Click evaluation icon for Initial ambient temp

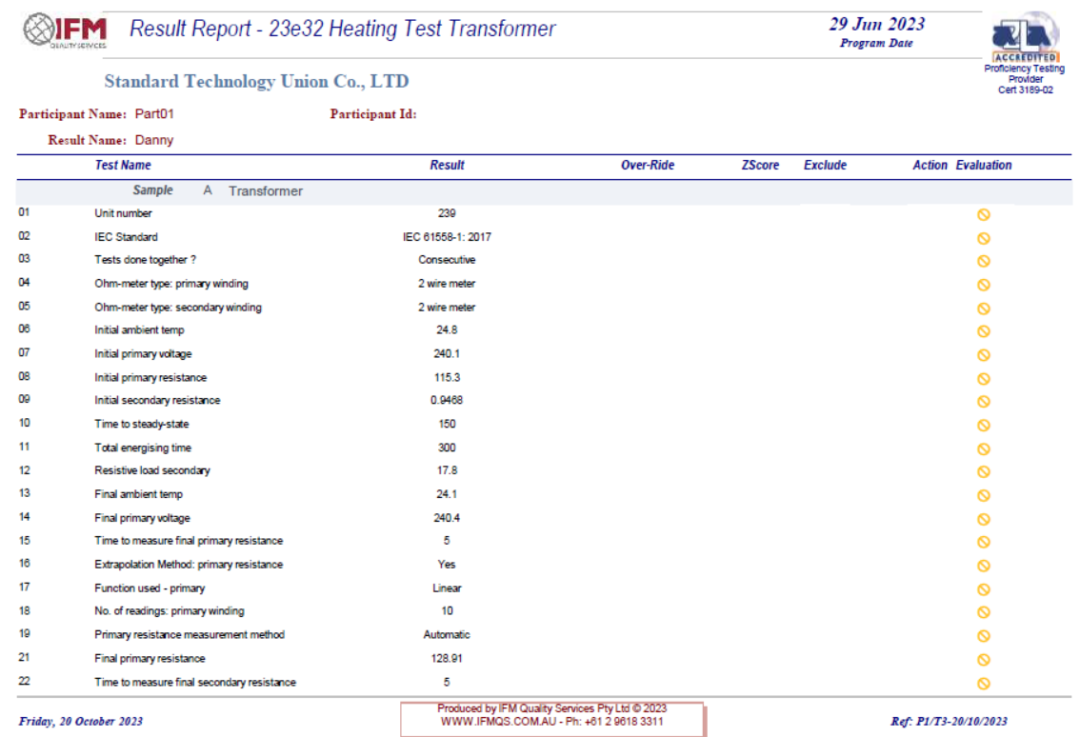tap(983, 331)
